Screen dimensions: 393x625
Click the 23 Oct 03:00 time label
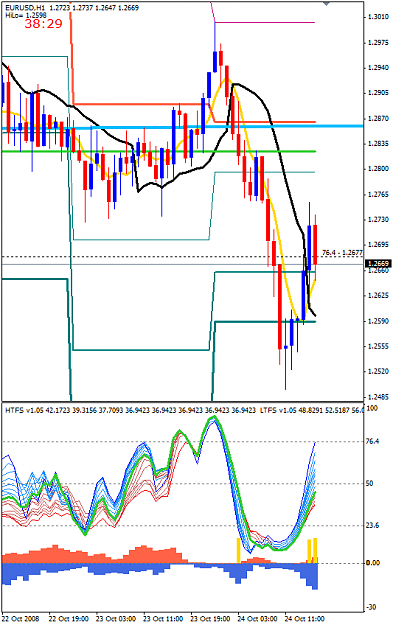click(x=116, y=619)
